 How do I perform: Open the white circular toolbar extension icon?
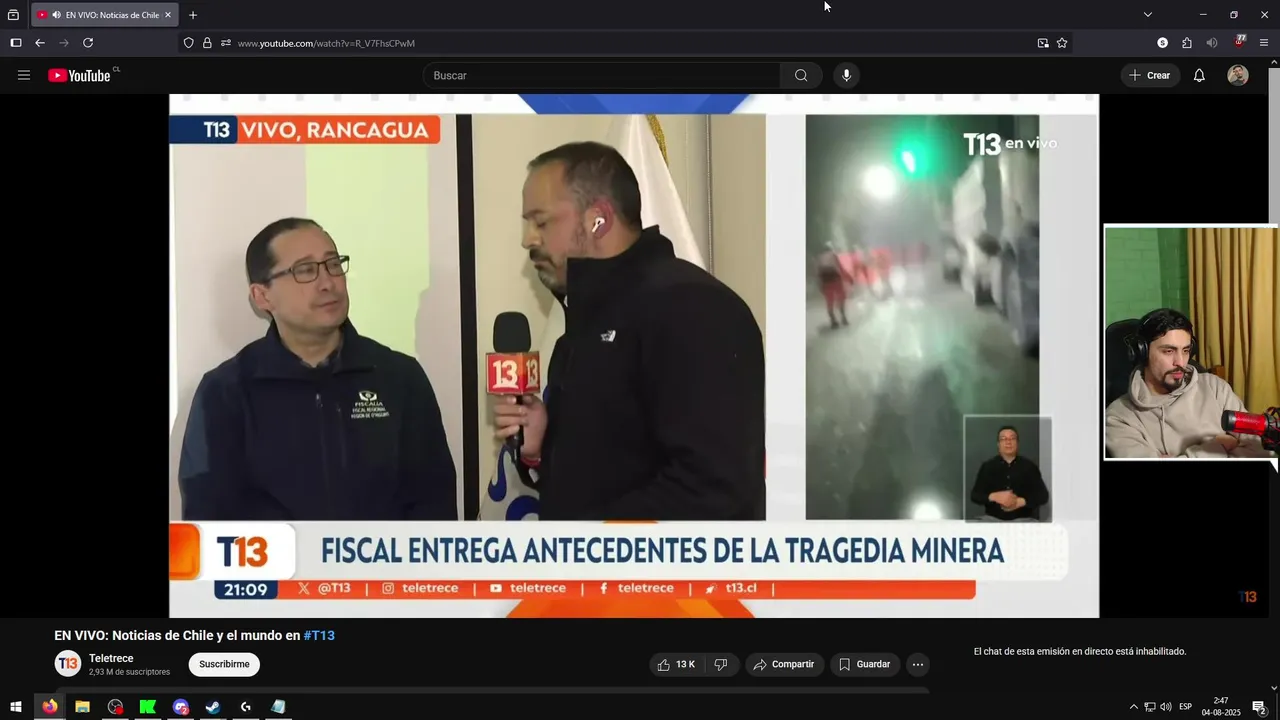tap(1162, 43)
